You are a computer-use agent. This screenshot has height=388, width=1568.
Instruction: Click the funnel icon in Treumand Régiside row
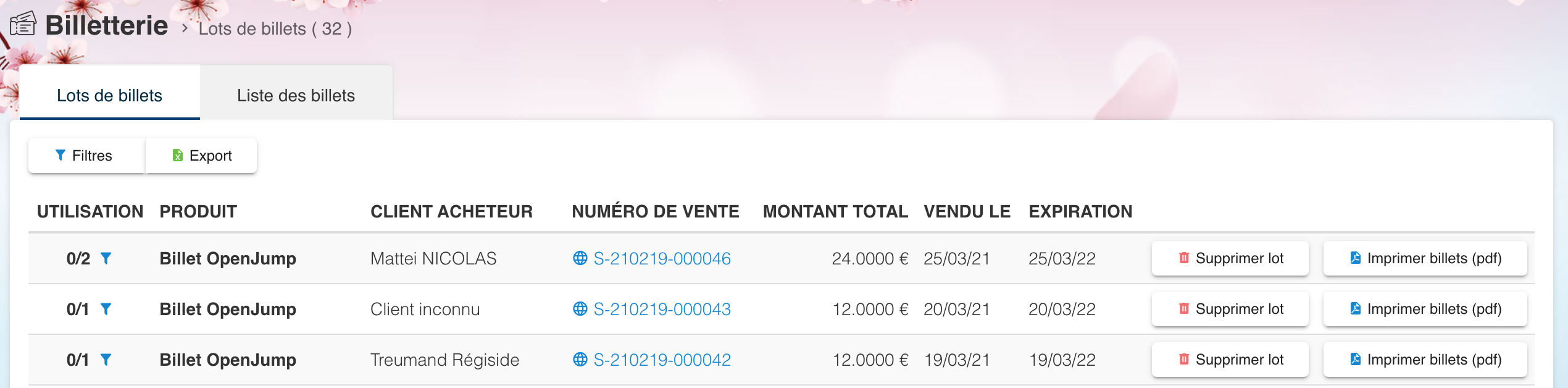click(106, 360)
